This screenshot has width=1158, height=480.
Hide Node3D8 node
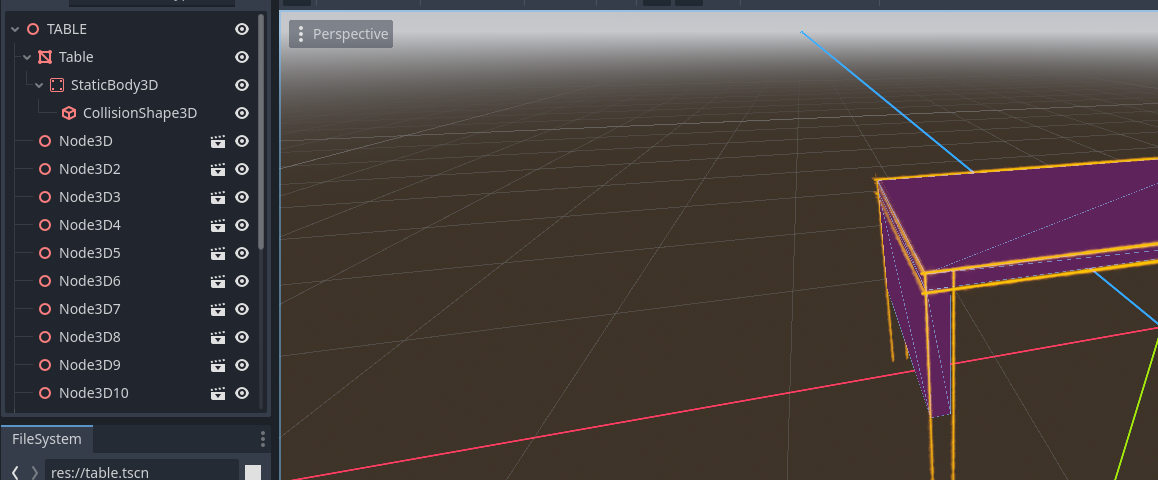click(241, 337)
